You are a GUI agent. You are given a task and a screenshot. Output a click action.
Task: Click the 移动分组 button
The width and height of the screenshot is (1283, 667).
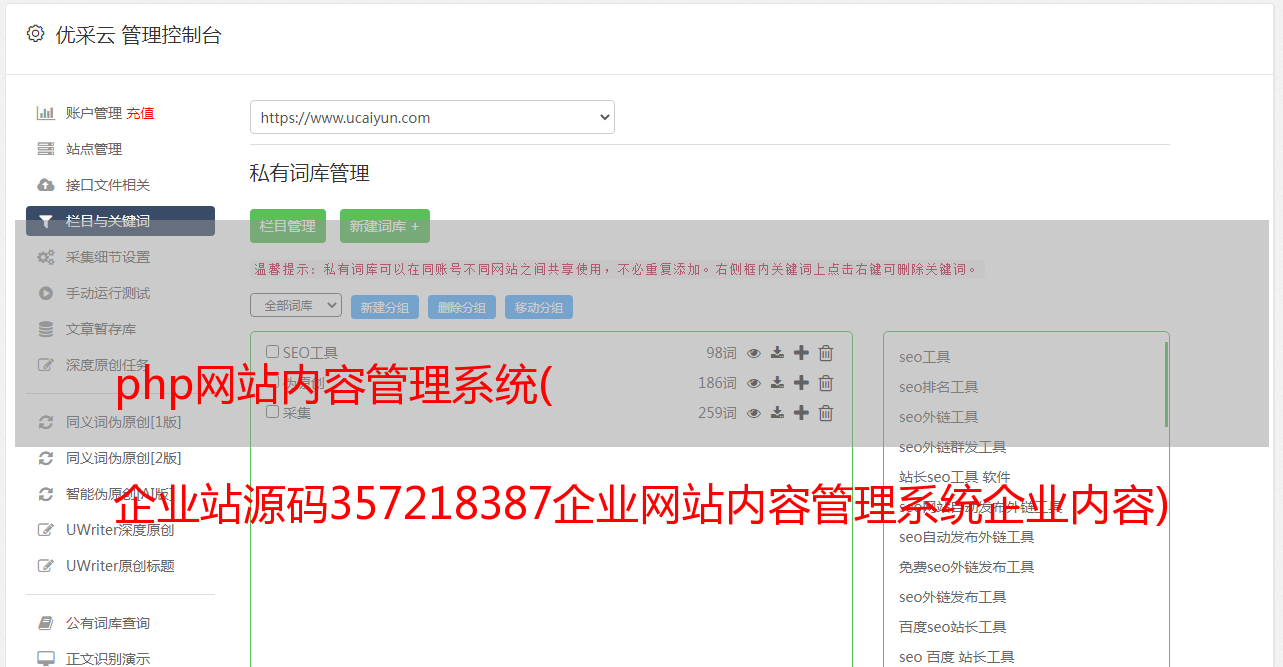[x=539, y=307]
